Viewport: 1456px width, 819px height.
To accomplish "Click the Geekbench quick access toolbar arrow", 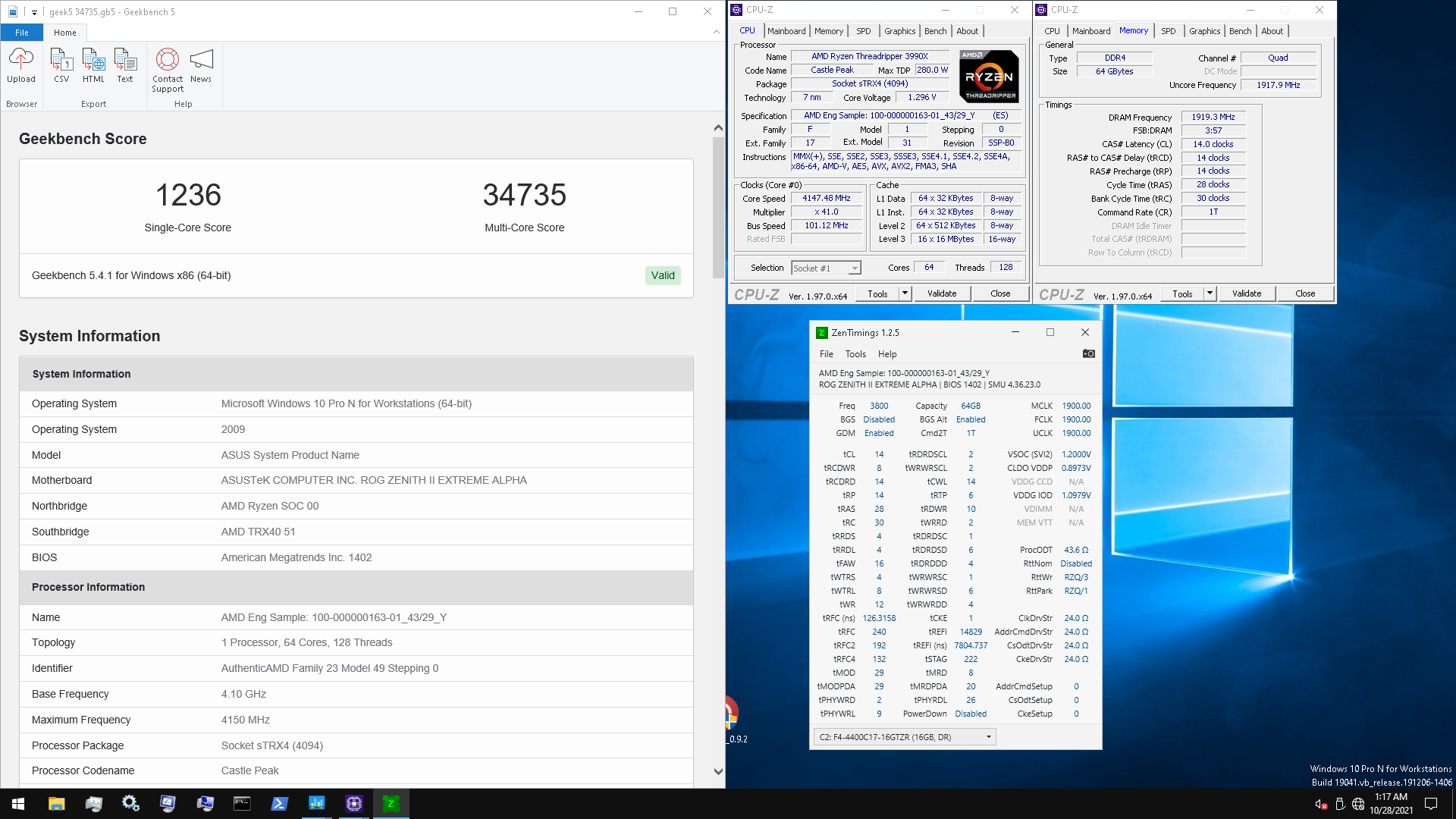I will point(34,12).
